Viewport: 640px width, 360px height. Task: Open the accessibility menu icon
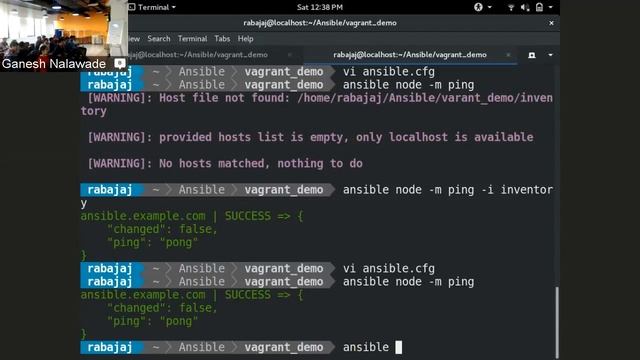(478, 7)
